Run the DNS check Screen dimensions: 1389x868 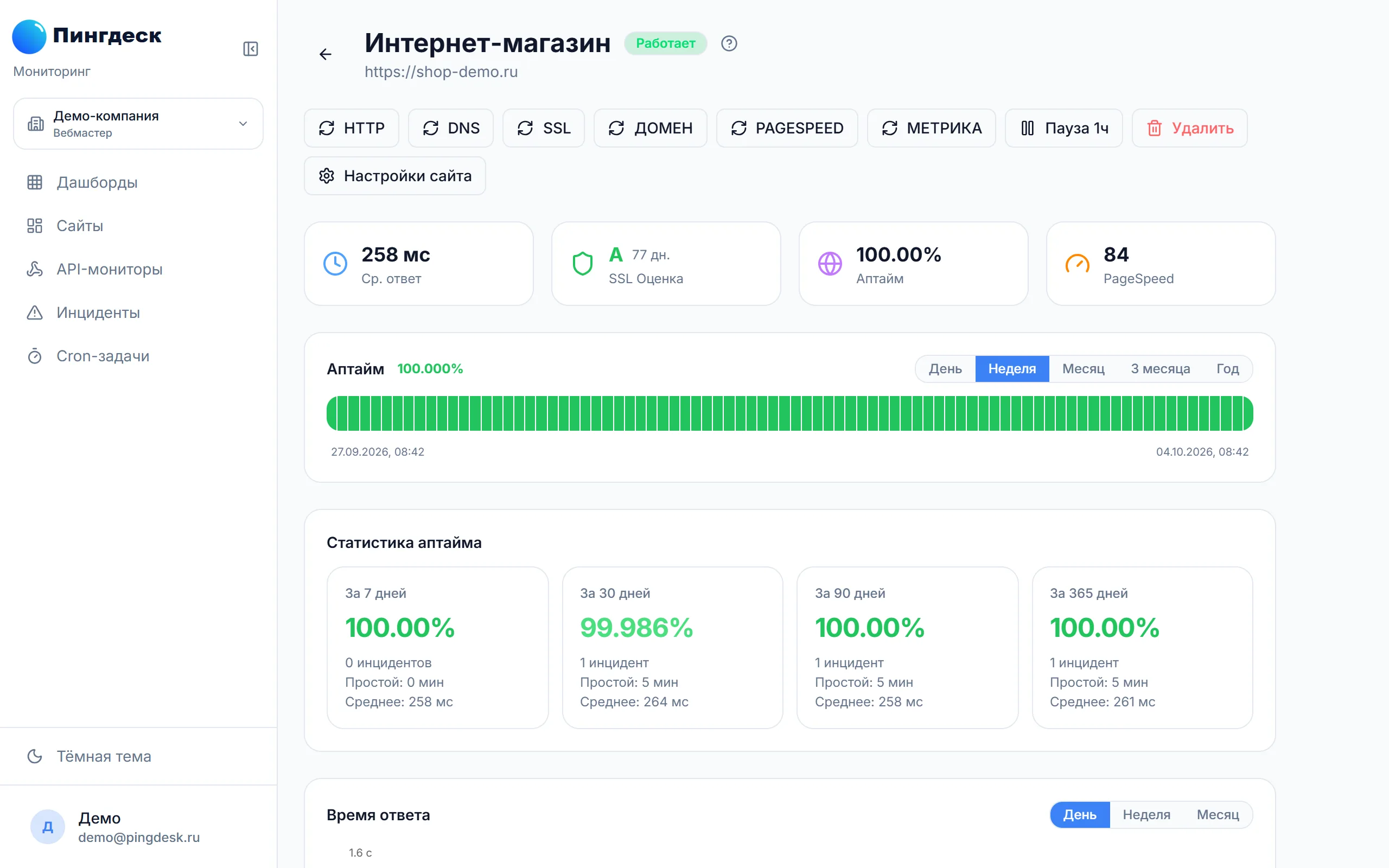450,128
